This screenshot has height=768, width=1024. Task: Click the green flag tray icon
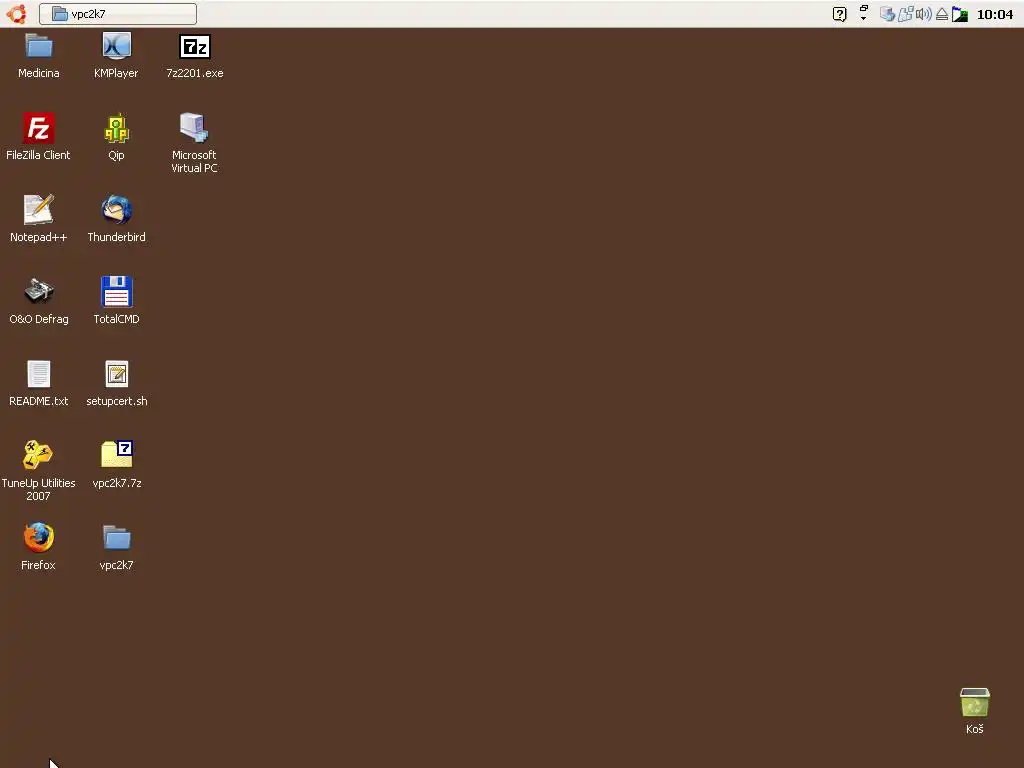[x=960, y=14]
